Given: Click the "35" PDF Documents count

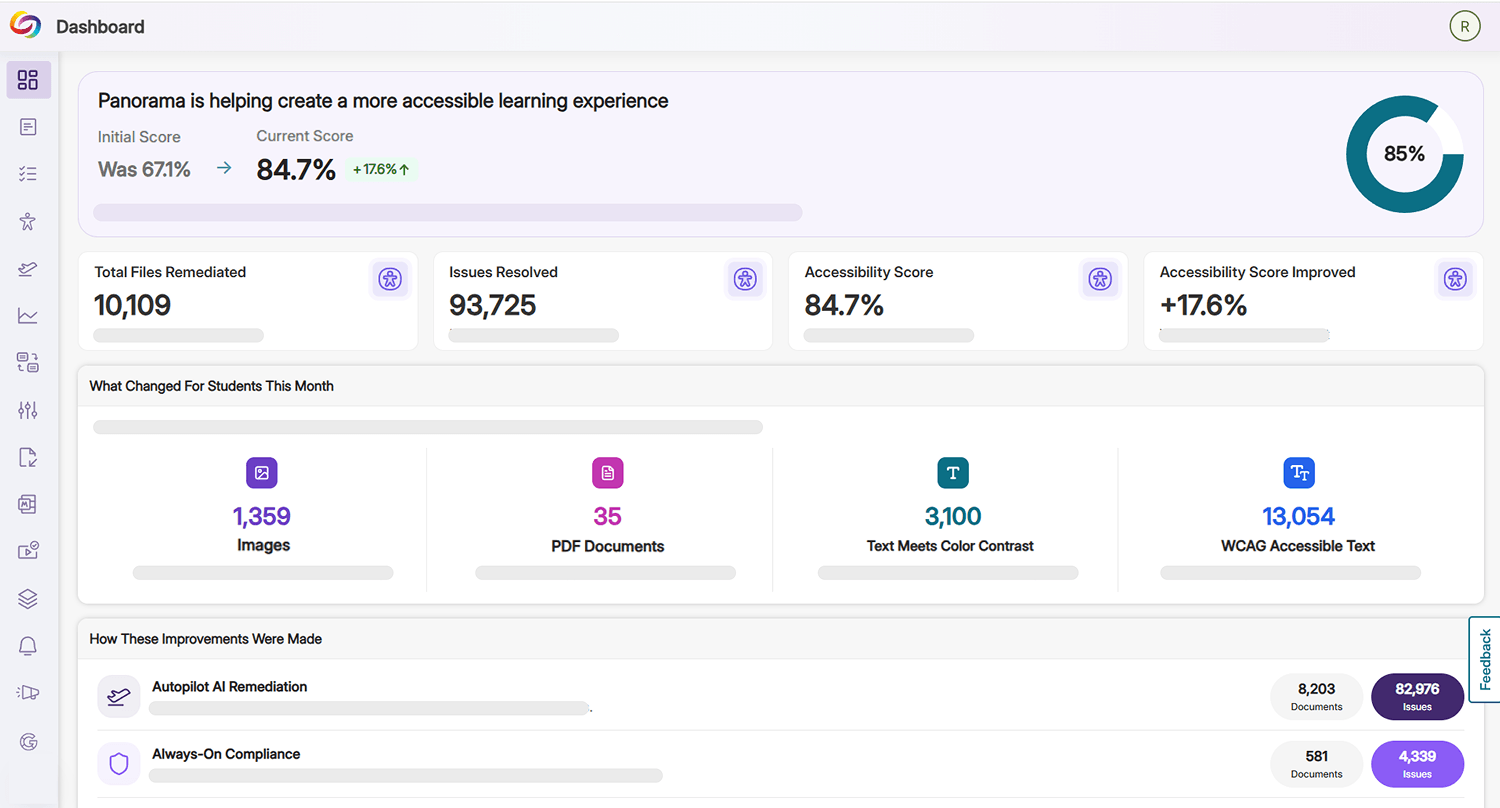Looking at the screenshot, I should [607, 516].
